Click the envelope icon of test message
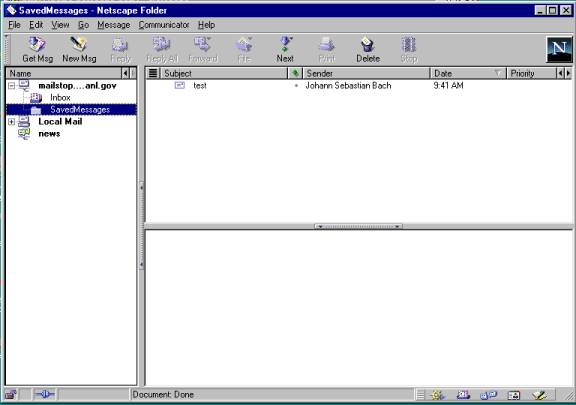 pyautogui.click(x=180, y=86)
